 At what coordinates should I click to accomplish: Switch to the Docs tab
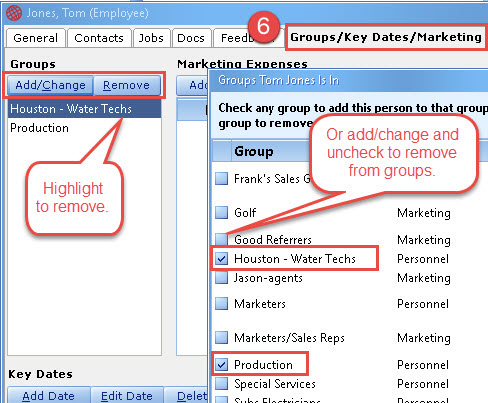(x=191, y=38)
